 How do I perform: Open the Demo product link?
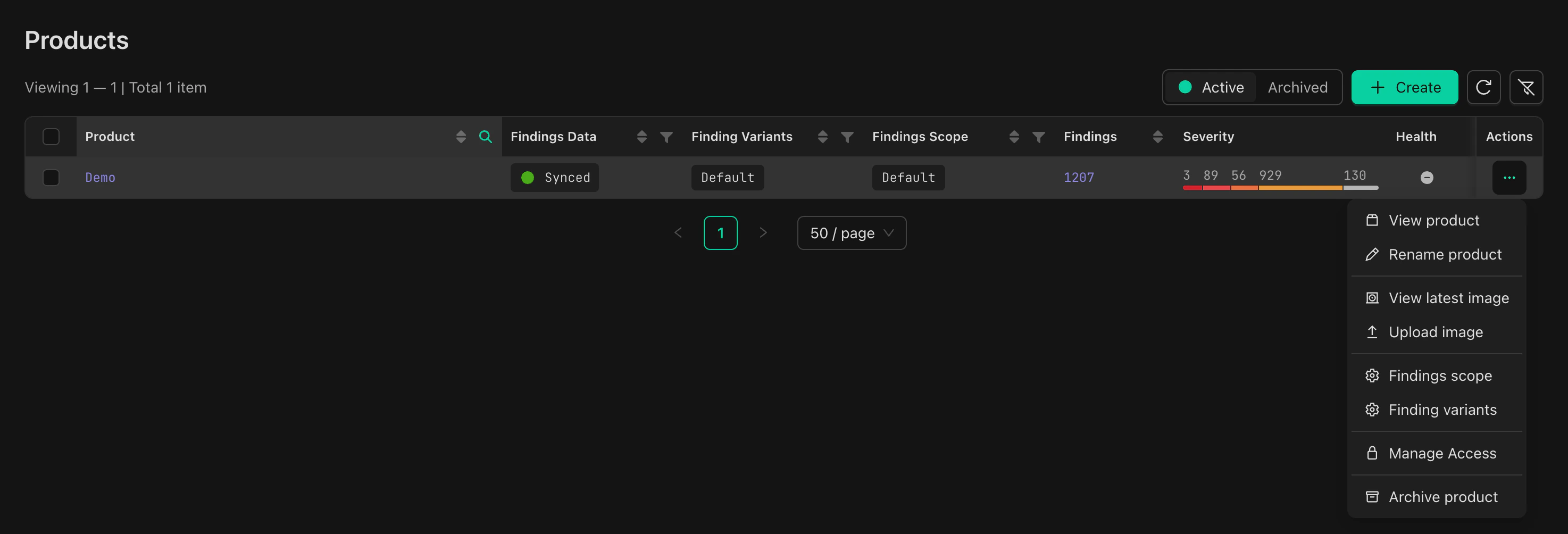coord(100,177)
